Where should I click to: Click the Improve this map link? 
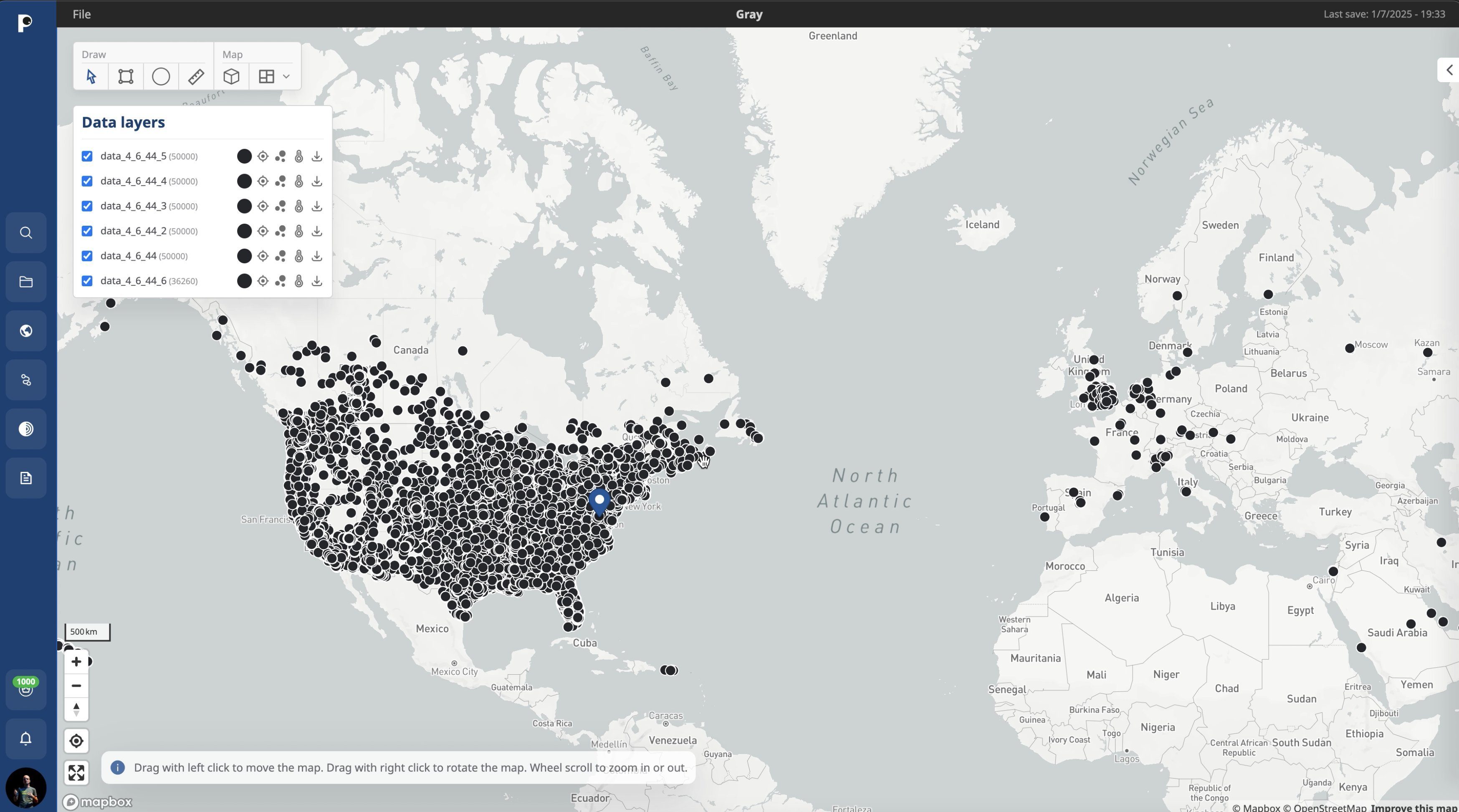tap(1413, 807)
